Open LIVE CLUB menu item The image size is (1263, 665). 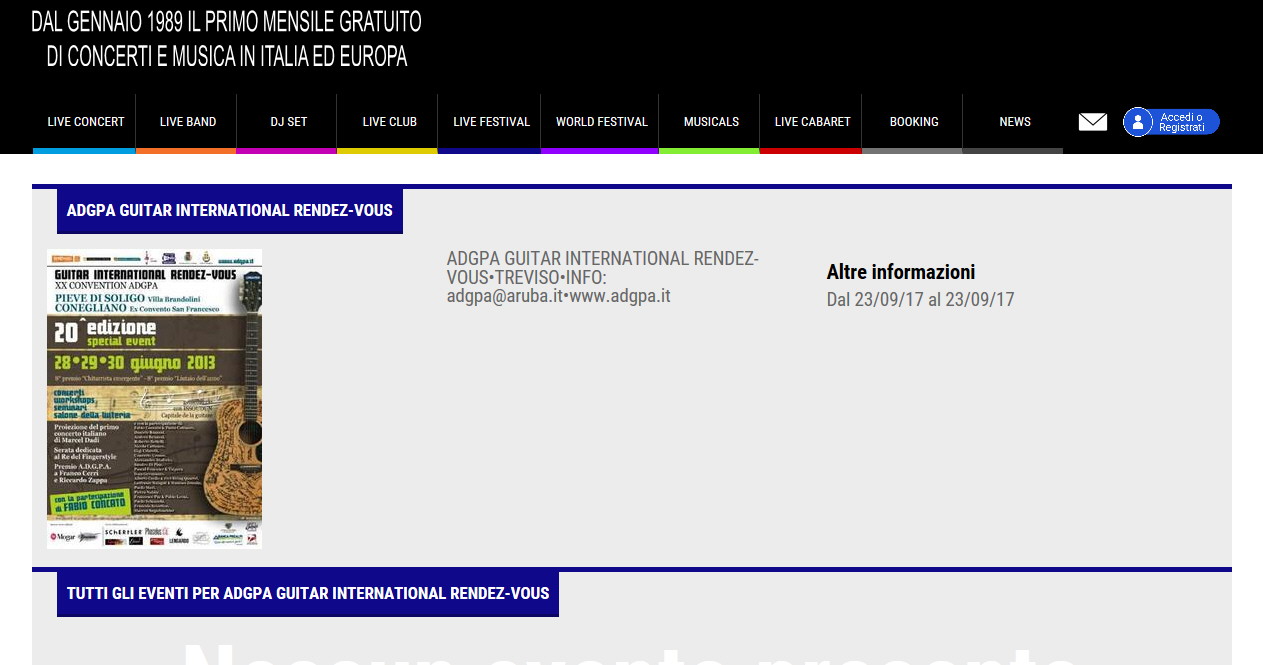tap(389, 123)
